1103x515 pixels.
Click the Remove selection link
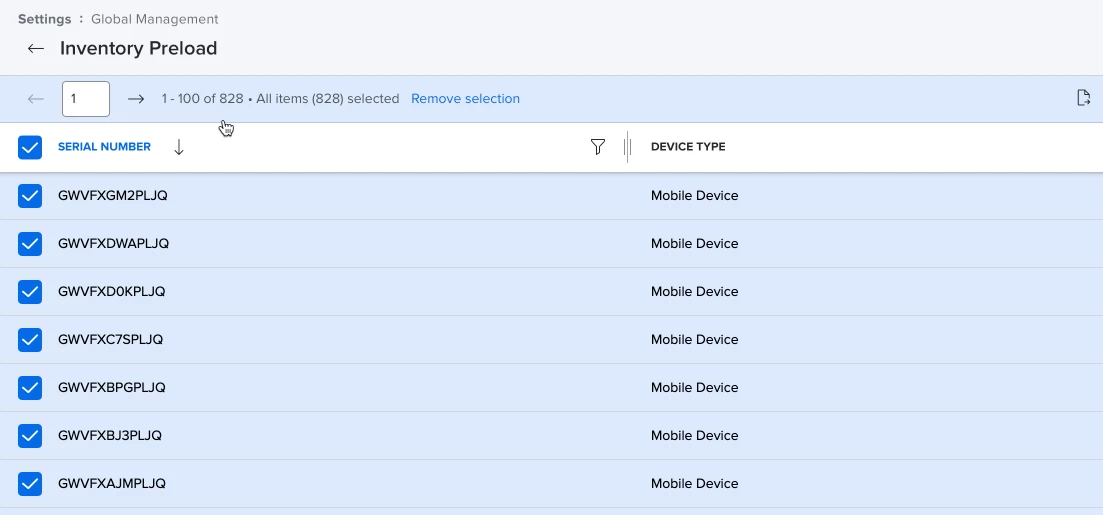tap(465, 98)
